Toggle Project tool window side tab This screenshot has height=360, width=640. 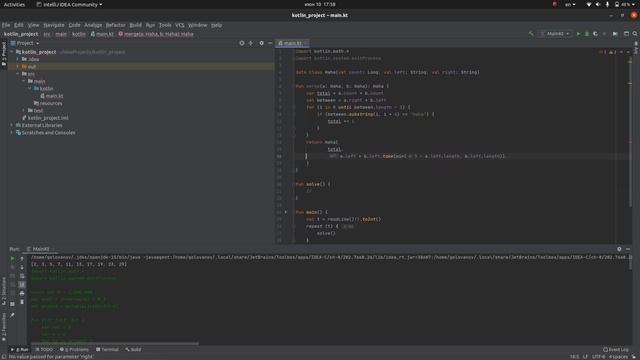coord(4,54)
